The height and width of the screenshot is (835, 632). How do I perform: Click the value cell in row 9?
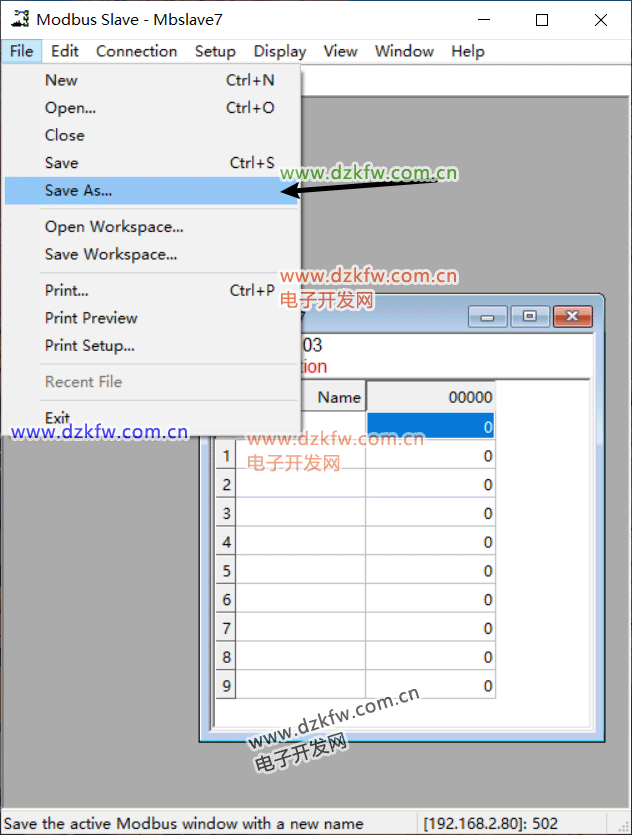[431, 686]
